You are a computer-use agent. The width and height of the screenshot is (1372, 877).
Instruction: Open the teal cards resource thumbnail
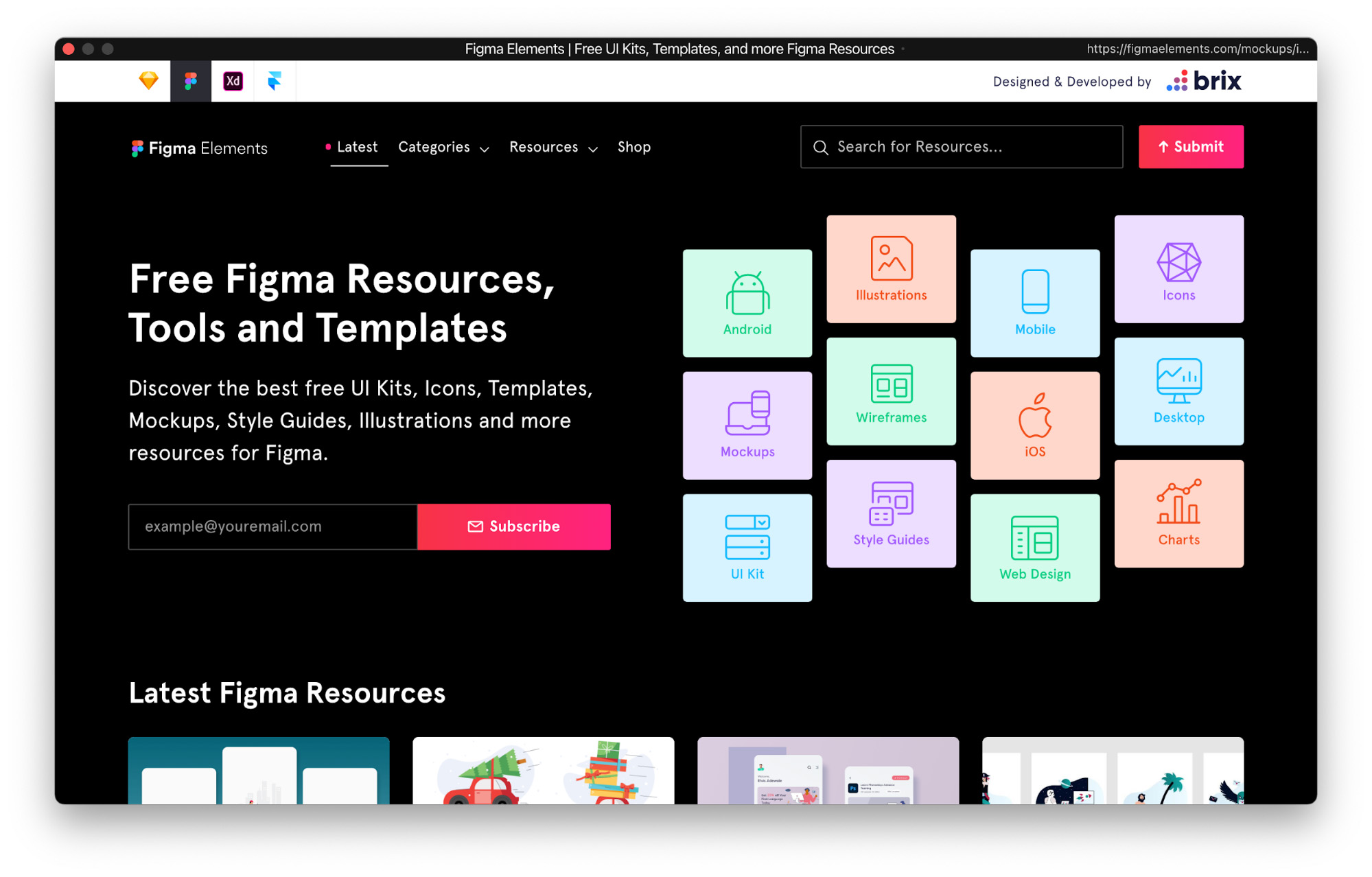[x=259, y=771]
